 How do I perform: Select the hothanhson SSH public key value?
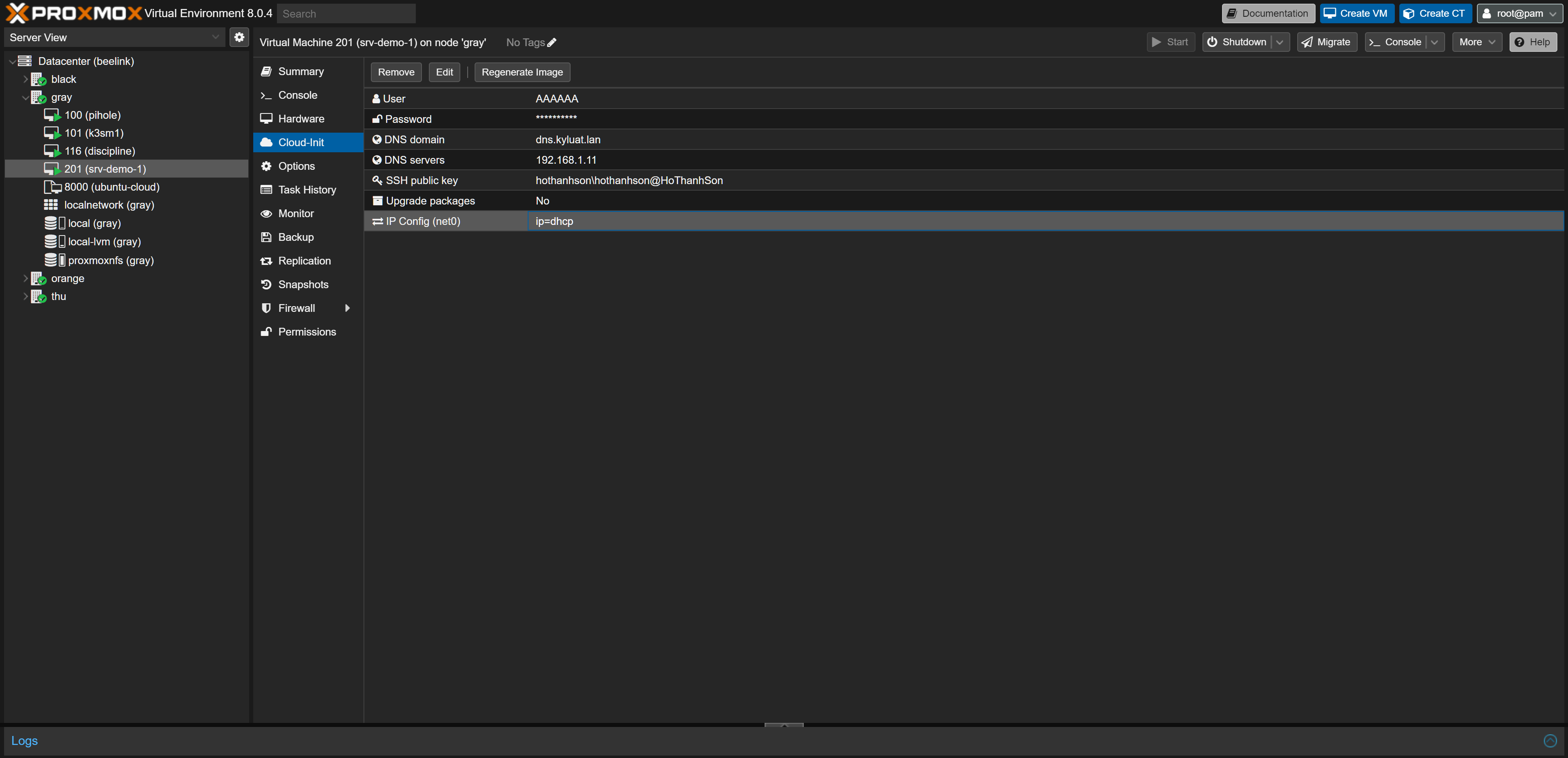pyautogui.click(x=629, y=180)
